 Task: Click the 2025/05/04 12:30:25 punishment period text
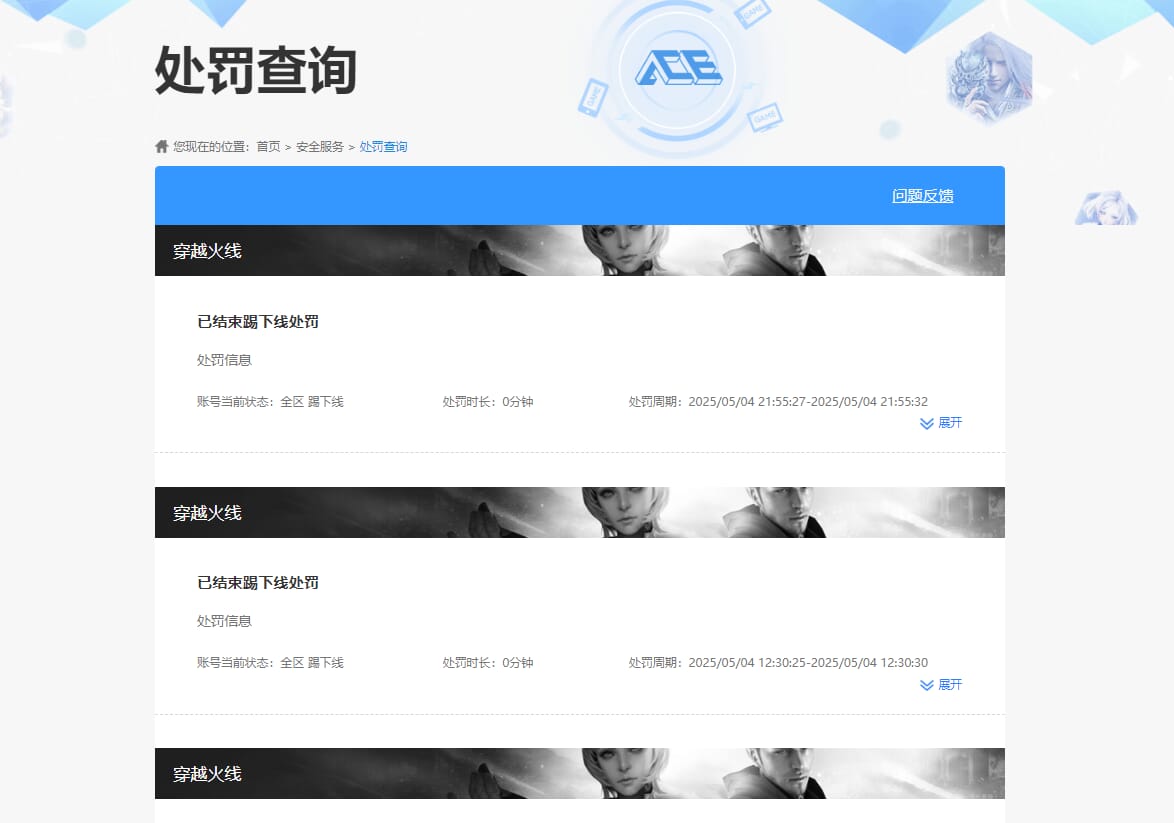(778, 663)
